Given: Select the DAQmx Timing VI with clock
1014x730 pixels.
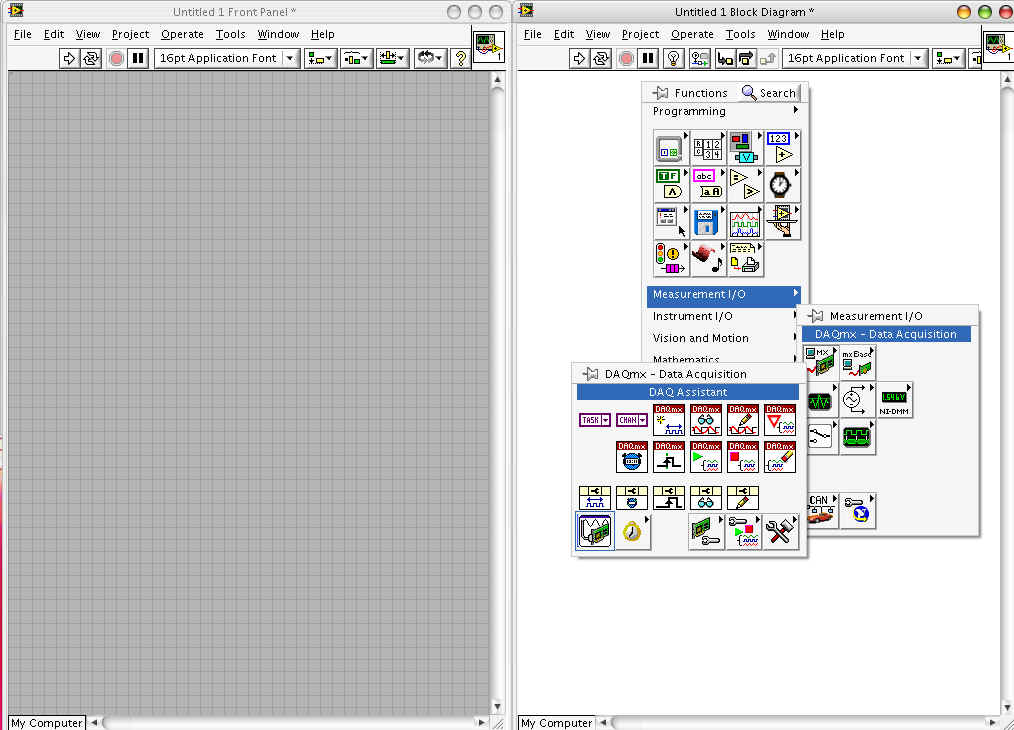Looking at the screenshot, I should [632, 457].
